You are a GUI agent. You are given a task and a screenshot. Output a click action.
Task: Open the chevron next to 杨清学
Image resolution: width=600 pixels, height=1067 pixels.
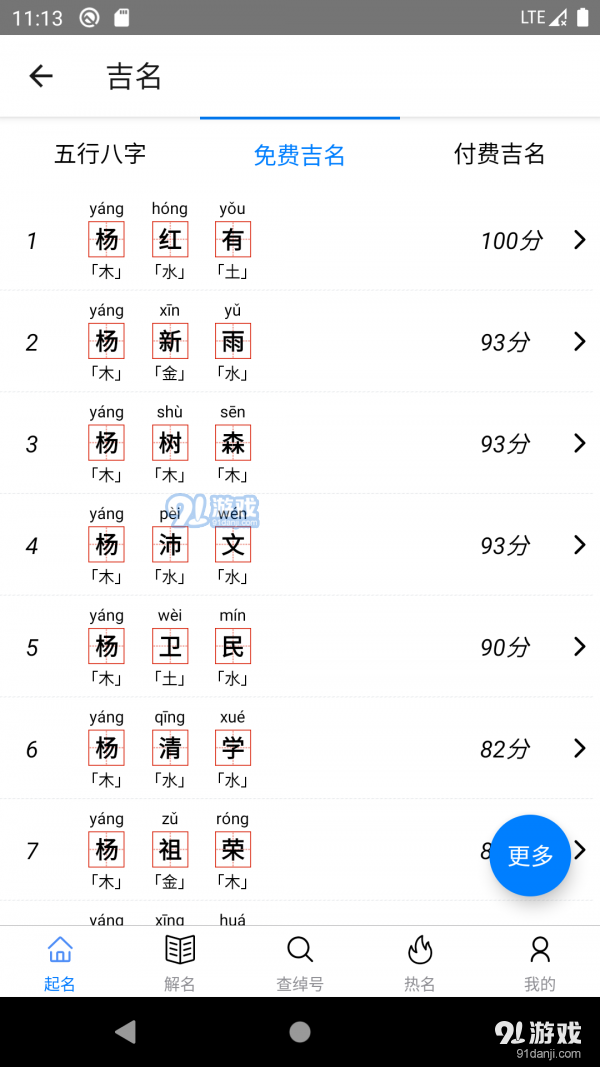[579, 748]
